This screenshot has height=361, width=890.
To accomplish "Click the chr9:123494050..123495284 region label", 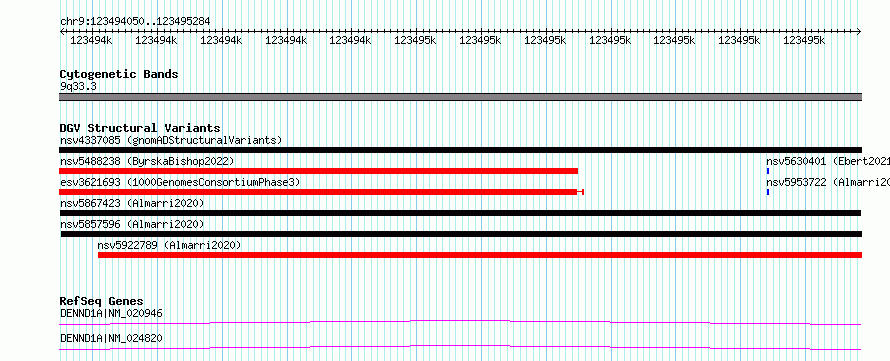I will click(x=135, y=22).
